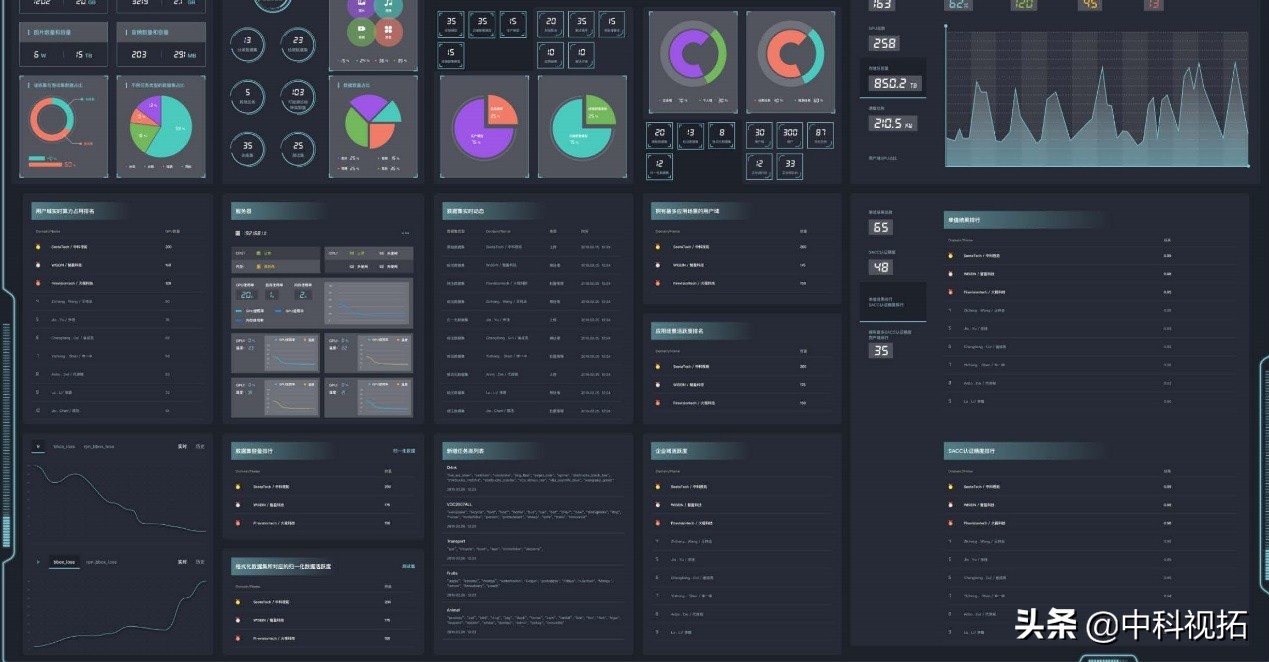
Task: Switch upper loss chart to 实时
Action: point(182,446)
